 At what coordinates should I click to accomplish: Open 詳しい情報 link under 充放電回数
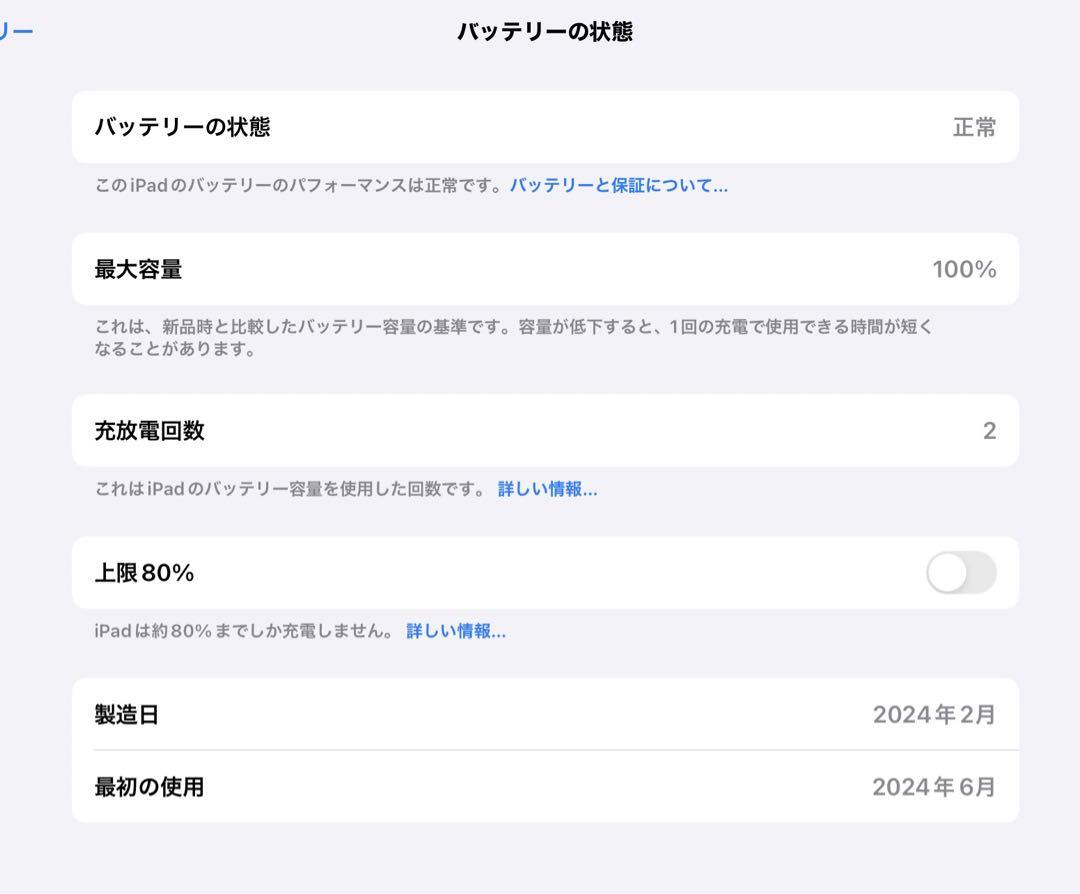point(547,489)
